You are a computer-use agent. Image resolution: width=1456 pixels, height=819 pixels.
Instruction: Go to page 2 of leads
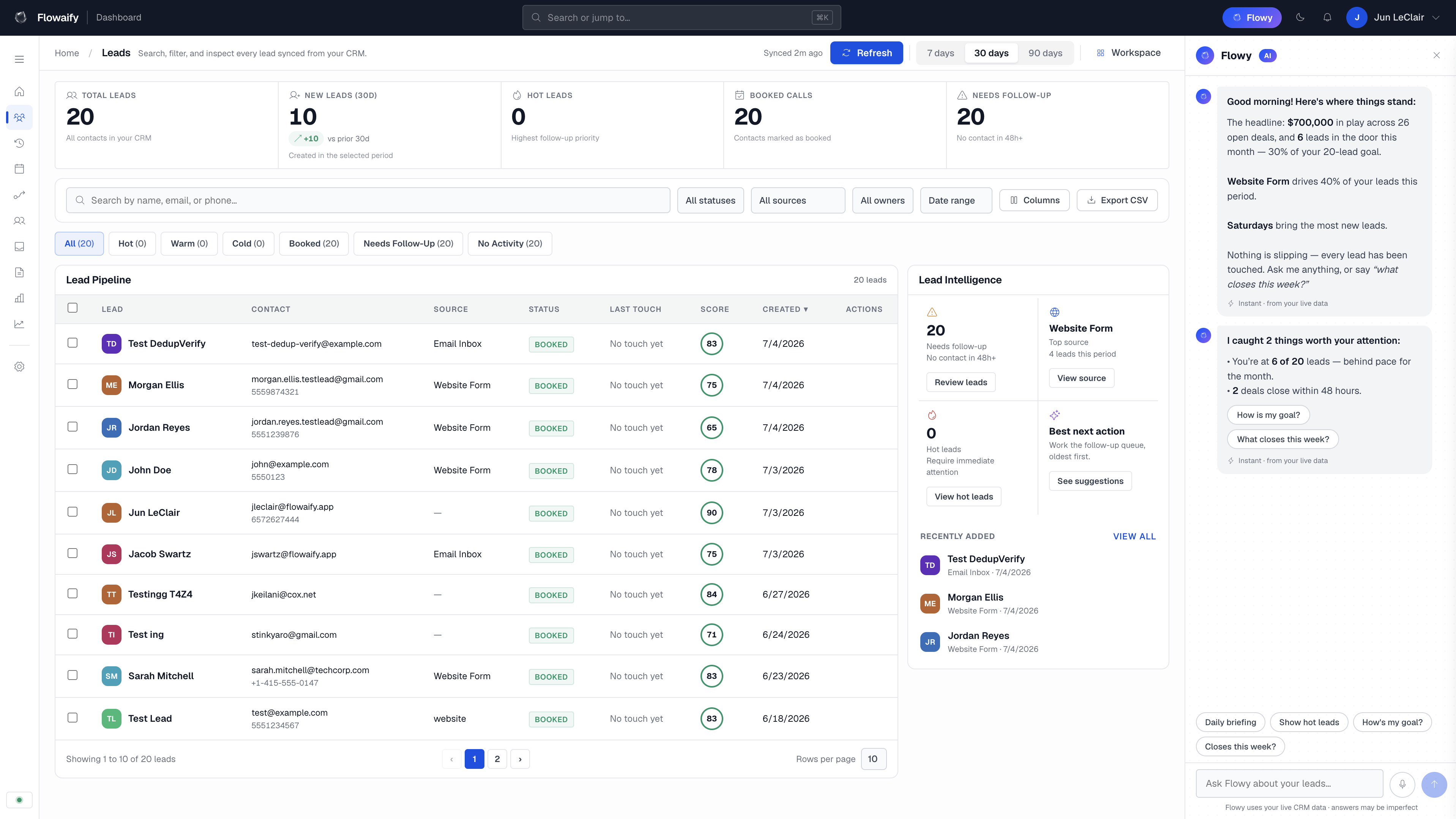[497, 759]
